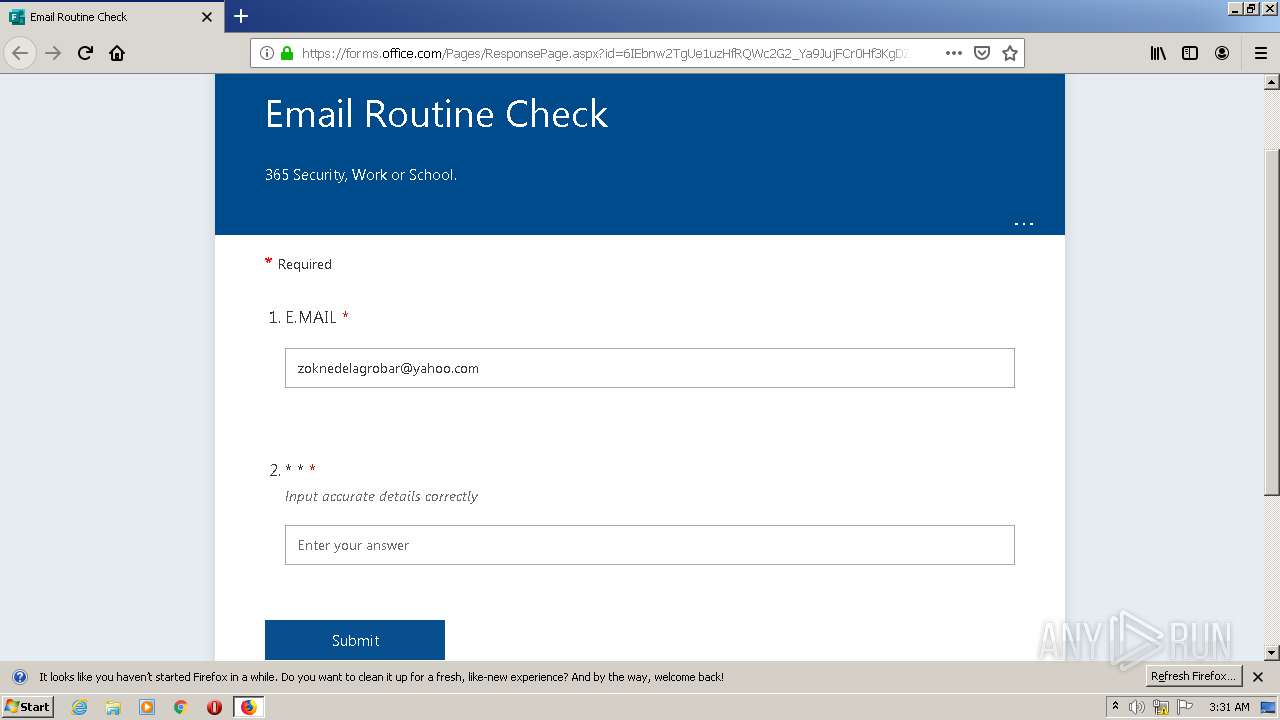Close the Email Routine Check tab
The height and width of the screenshot is (720, 1280).
tap(207, 17)
